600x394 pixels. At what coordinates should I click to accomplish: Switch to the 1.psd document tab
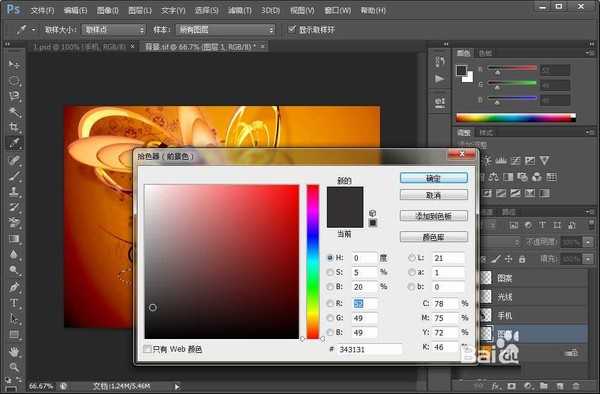79,47
